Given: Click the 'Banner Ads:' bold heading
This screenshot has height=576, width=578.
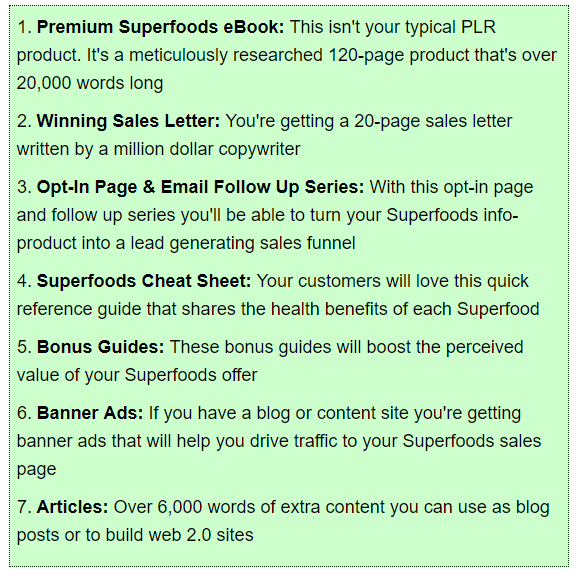Looking at the screenshot, I should click(90, 413).
